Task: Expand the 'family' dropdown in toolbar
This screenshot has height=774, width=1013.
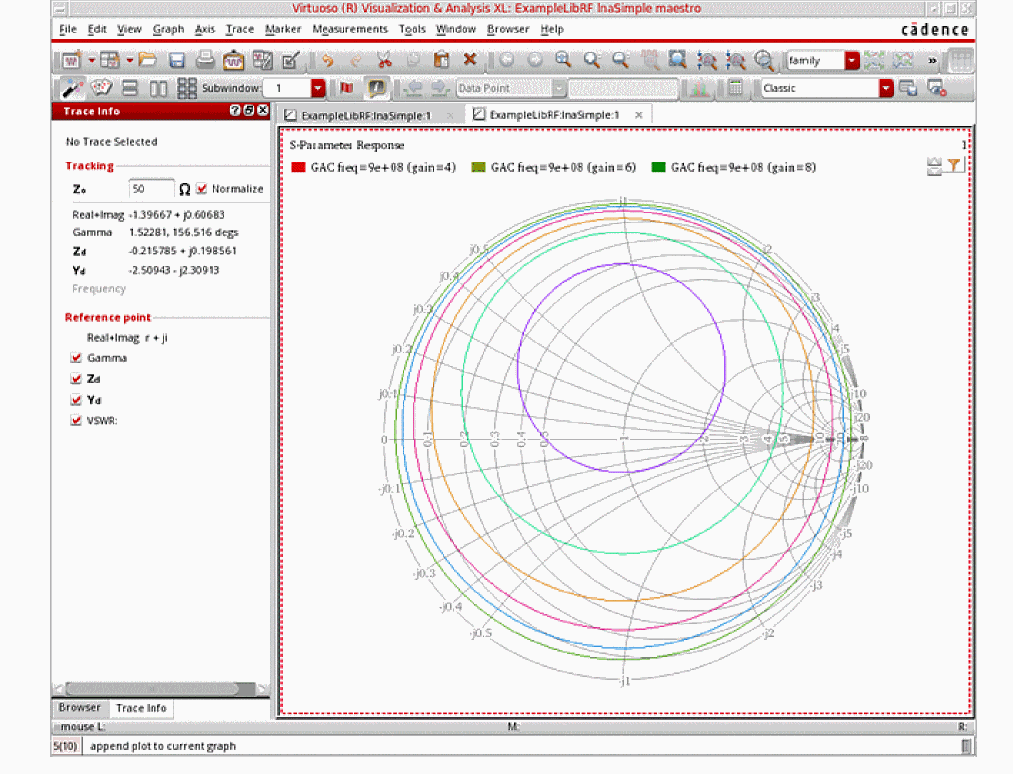Action: (x=852, y=60)
